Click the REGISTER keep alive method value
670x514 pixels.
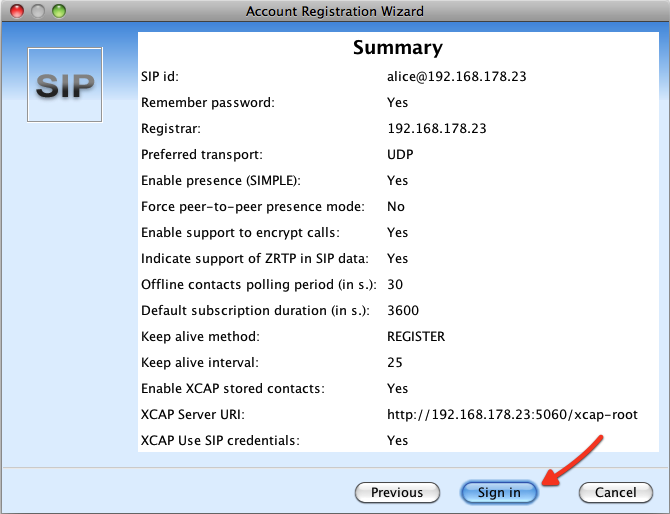click(416, 336)
